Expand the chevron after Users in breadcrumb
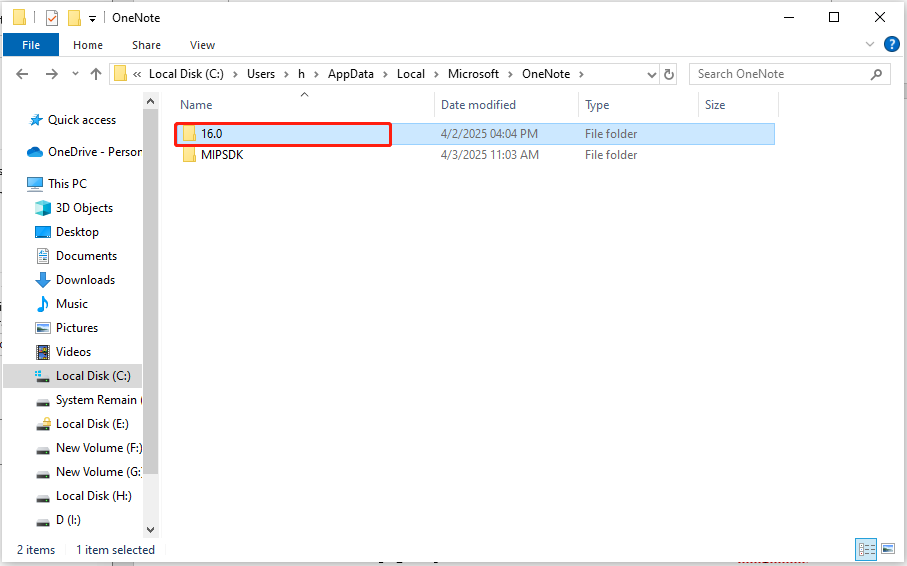The height and width of the screenshot is (566, 907). point(286,74)
